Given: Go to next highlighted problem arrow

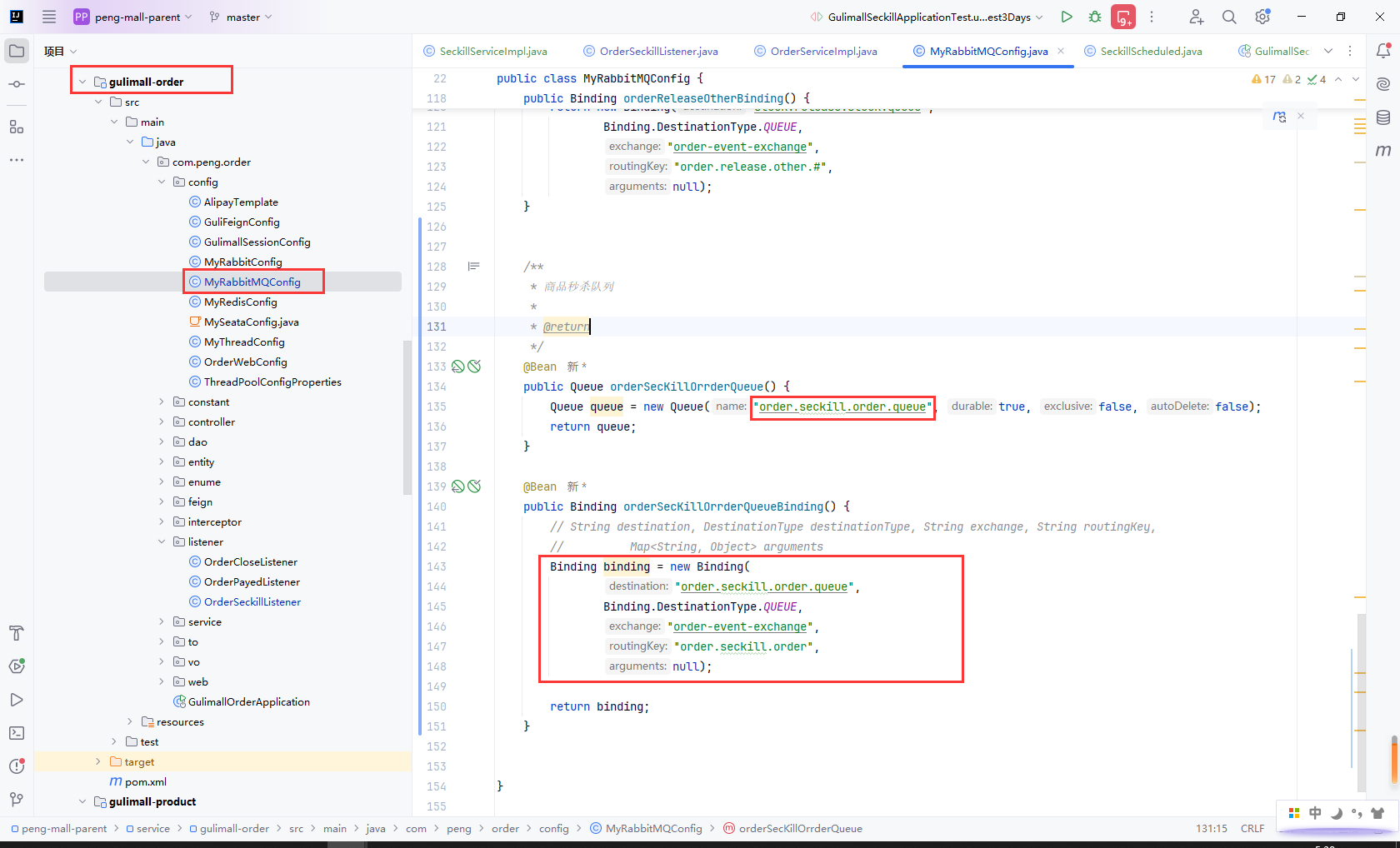Looking at the screenshot, I should 1356,79.
